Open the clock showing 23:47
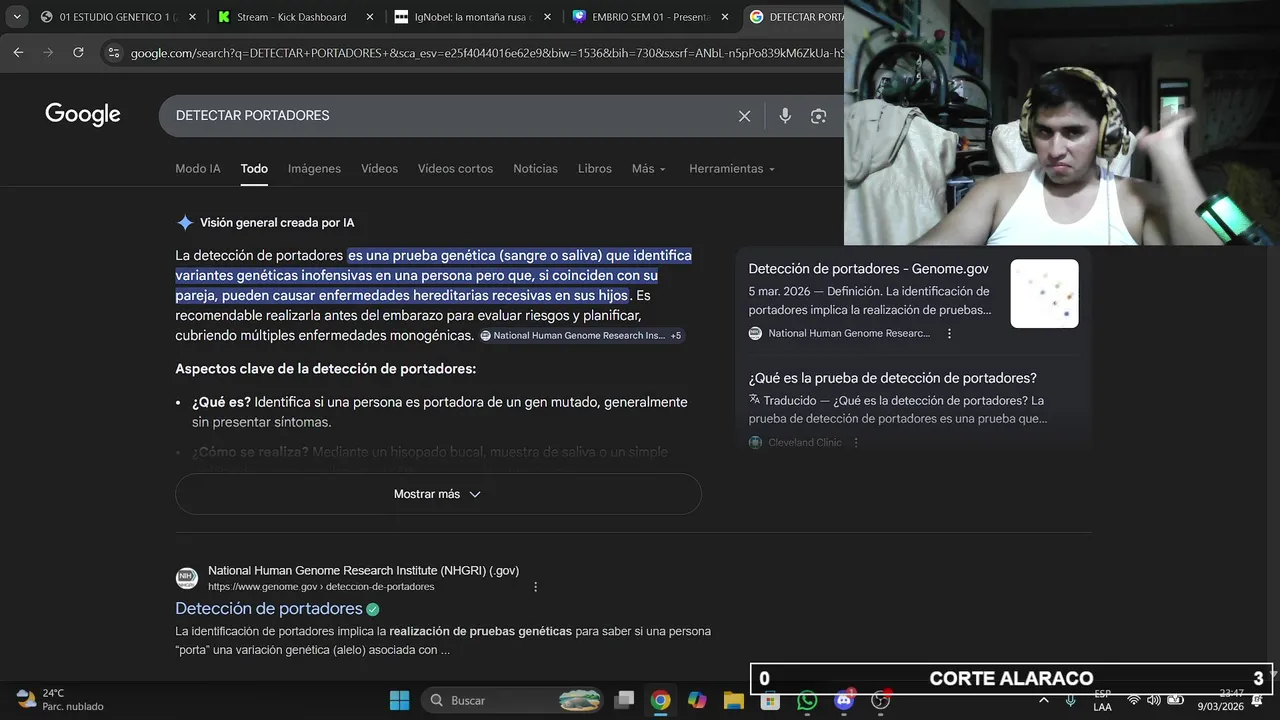The image size is (1280, 720). [x=1221, y=700]
